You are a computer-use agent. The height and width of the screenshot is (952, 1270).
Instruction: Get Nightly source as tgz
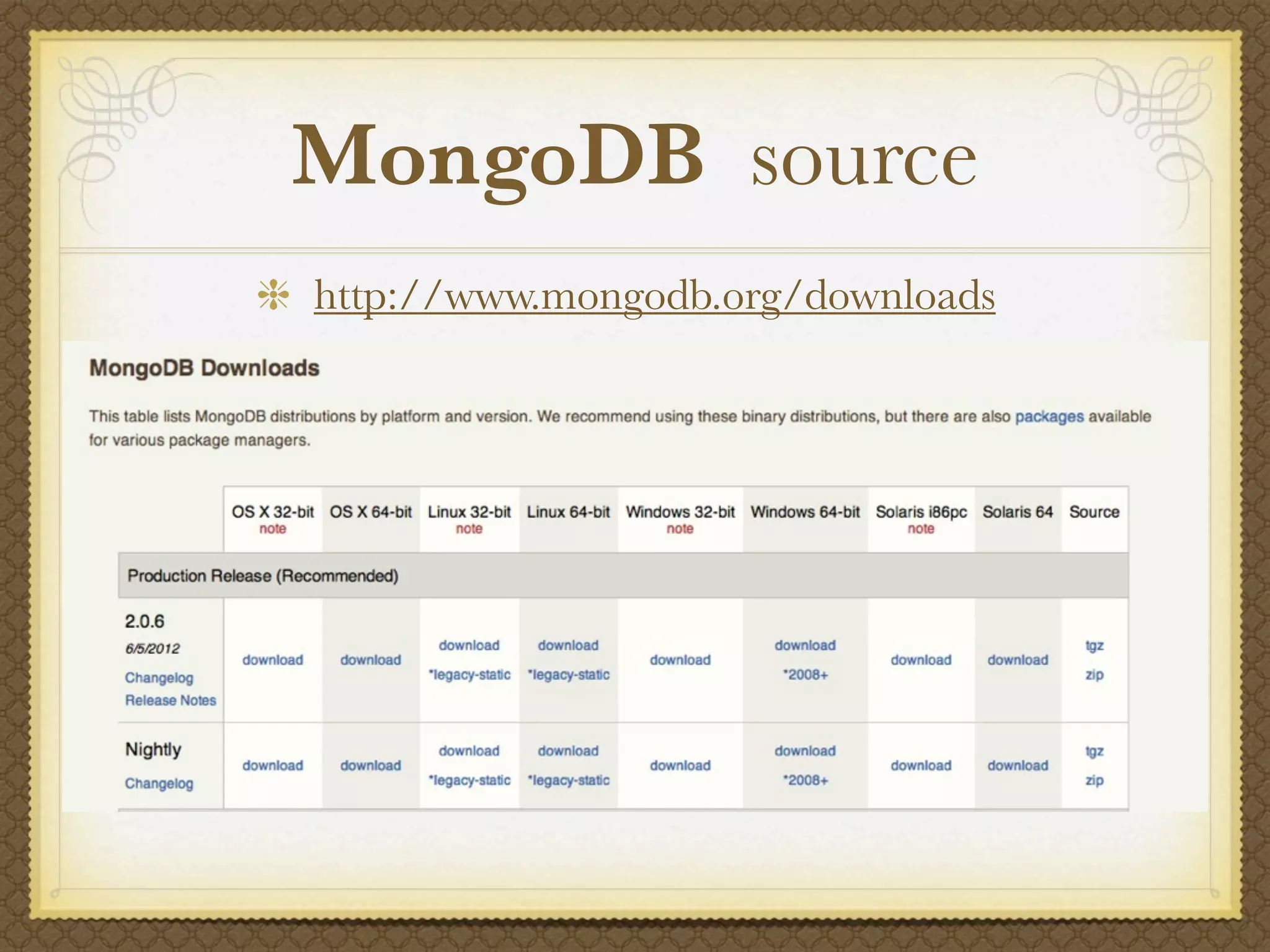(1095, 751)
